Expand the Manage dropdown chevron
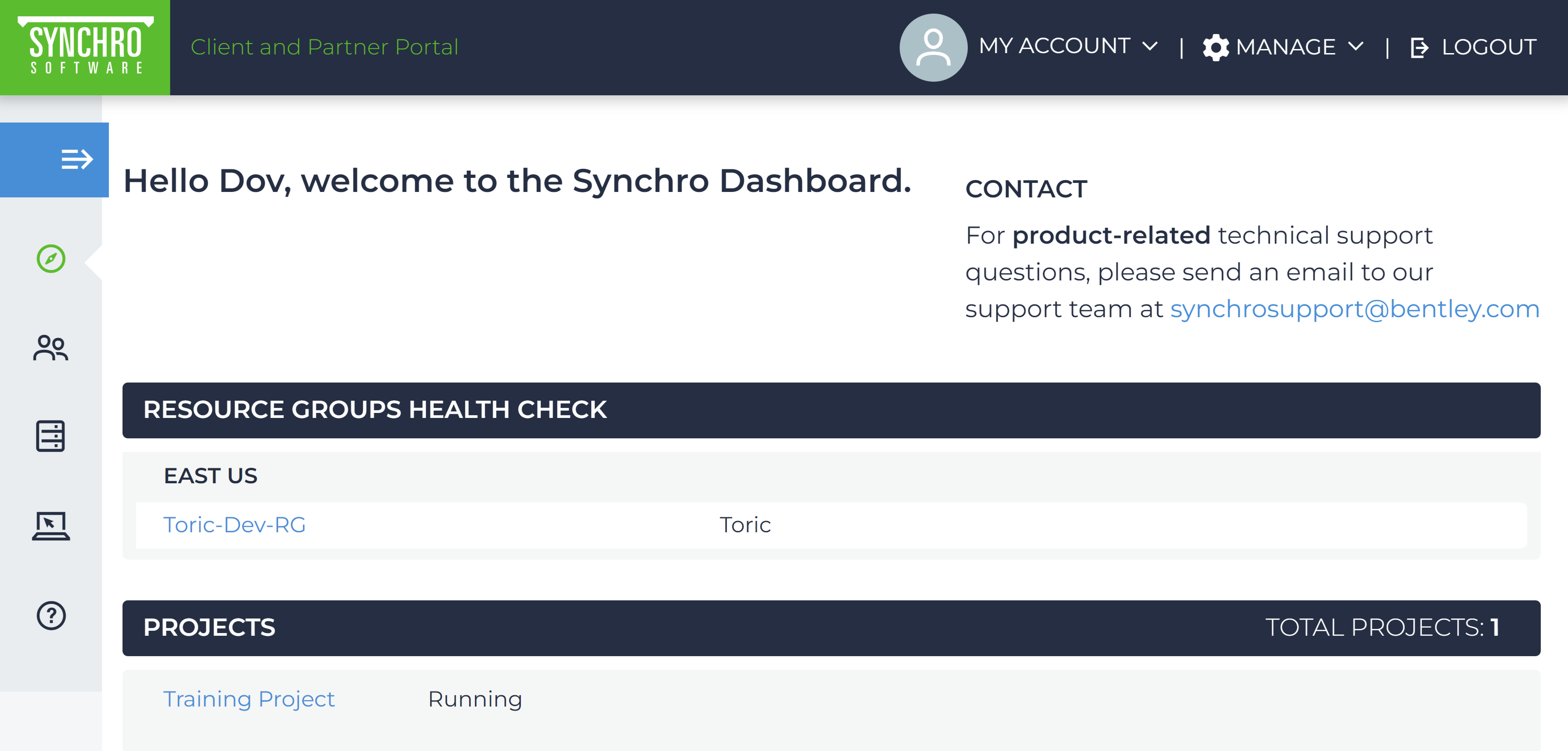This screenshot has height=751, width=1568. (x=1356, y=46)
